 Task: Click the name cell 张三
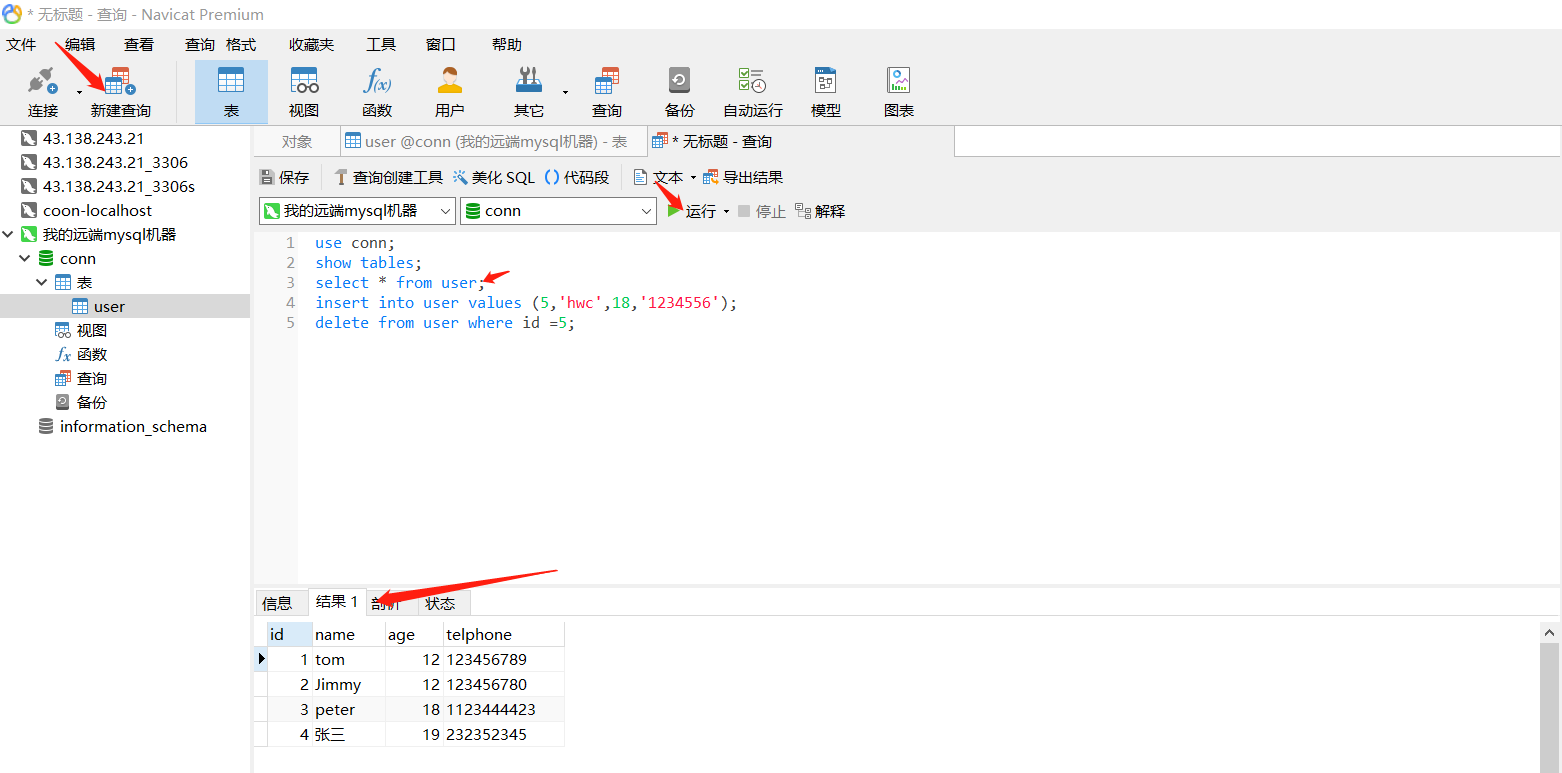click(349, 734)
